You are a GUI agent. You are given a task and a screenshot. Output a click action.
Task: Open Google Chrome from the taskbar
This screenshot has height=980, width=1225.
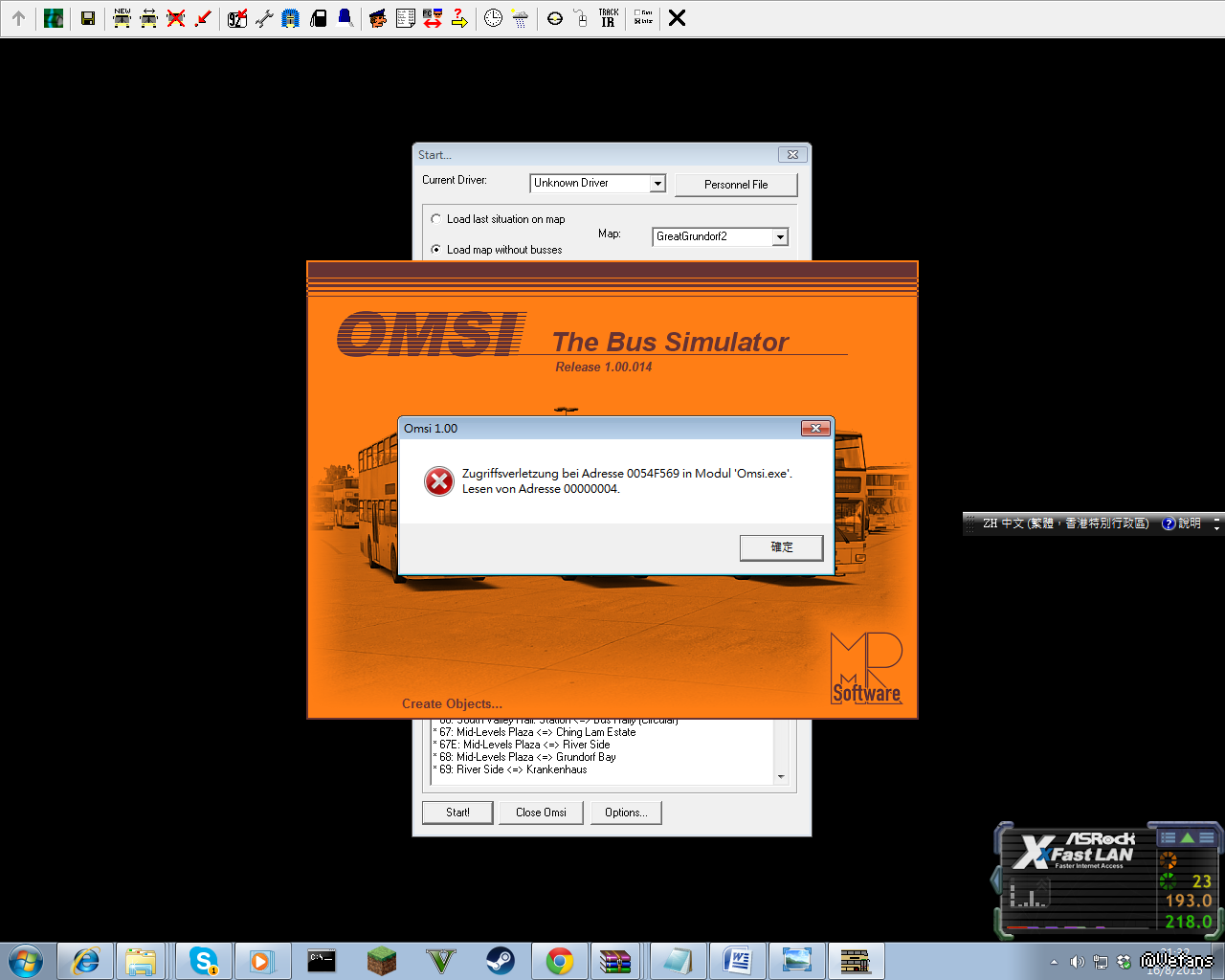560,960
